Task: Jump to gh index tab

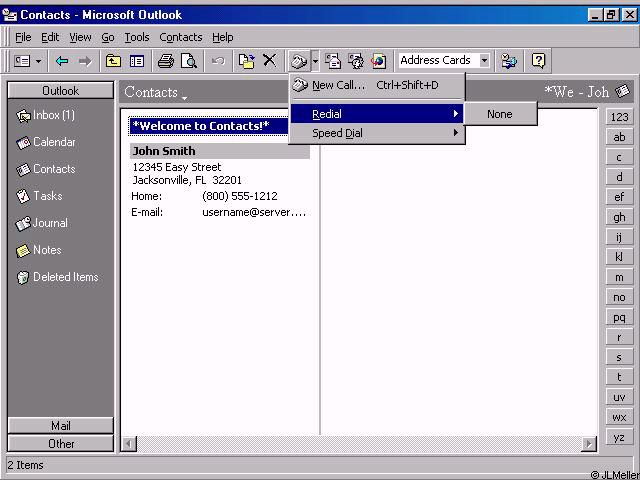Action: [x=619, y=217]
